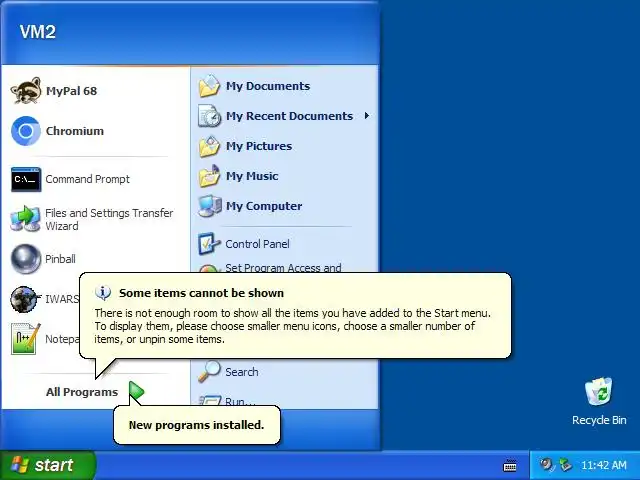
Task: Start Files and Settings Transfer Wizard icon
Action: pyautogui.click(x=26, y=219)
